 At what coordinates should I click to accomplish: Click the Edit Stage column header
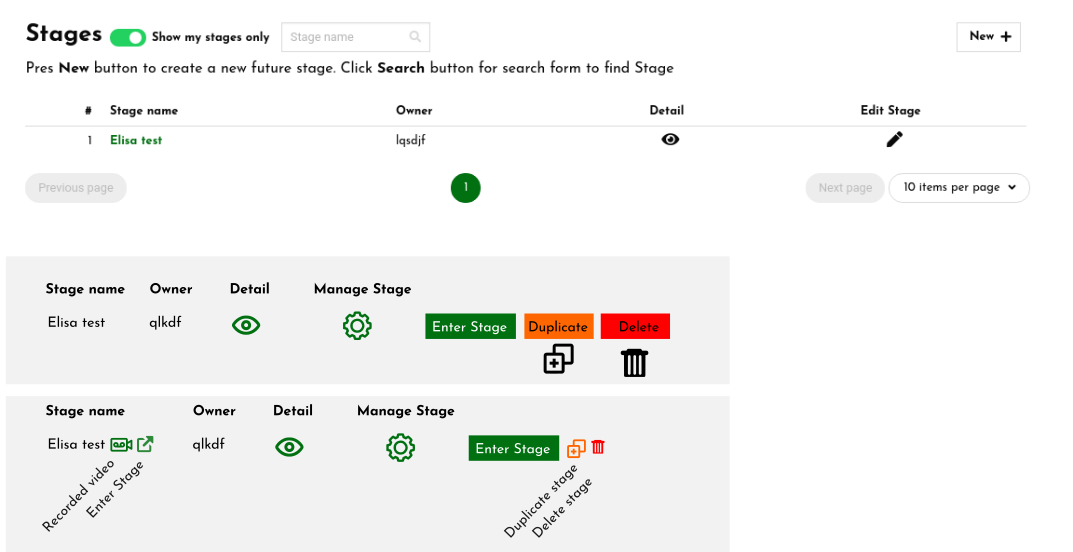click(x=890, y=110)
